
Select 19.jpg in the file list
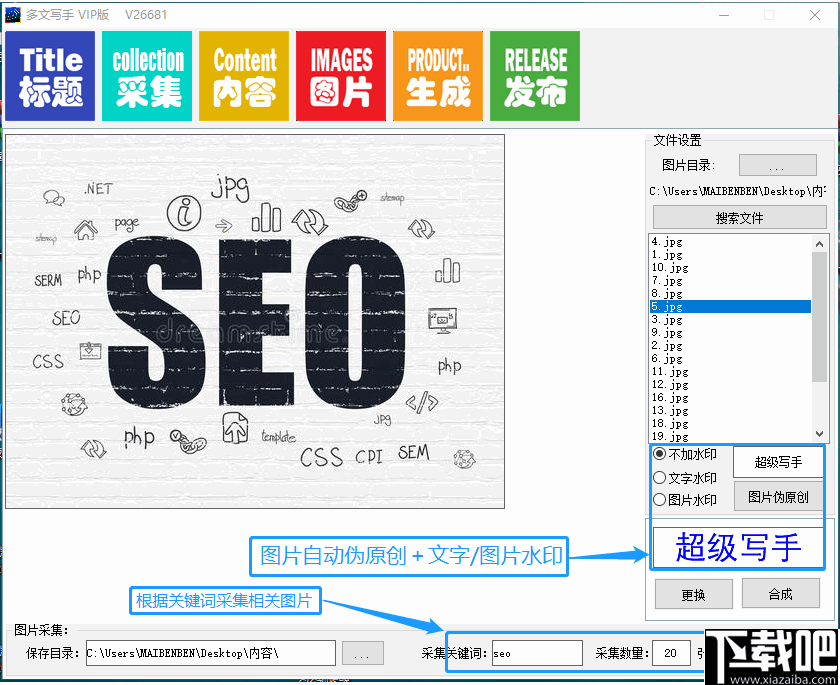[731, 436]
